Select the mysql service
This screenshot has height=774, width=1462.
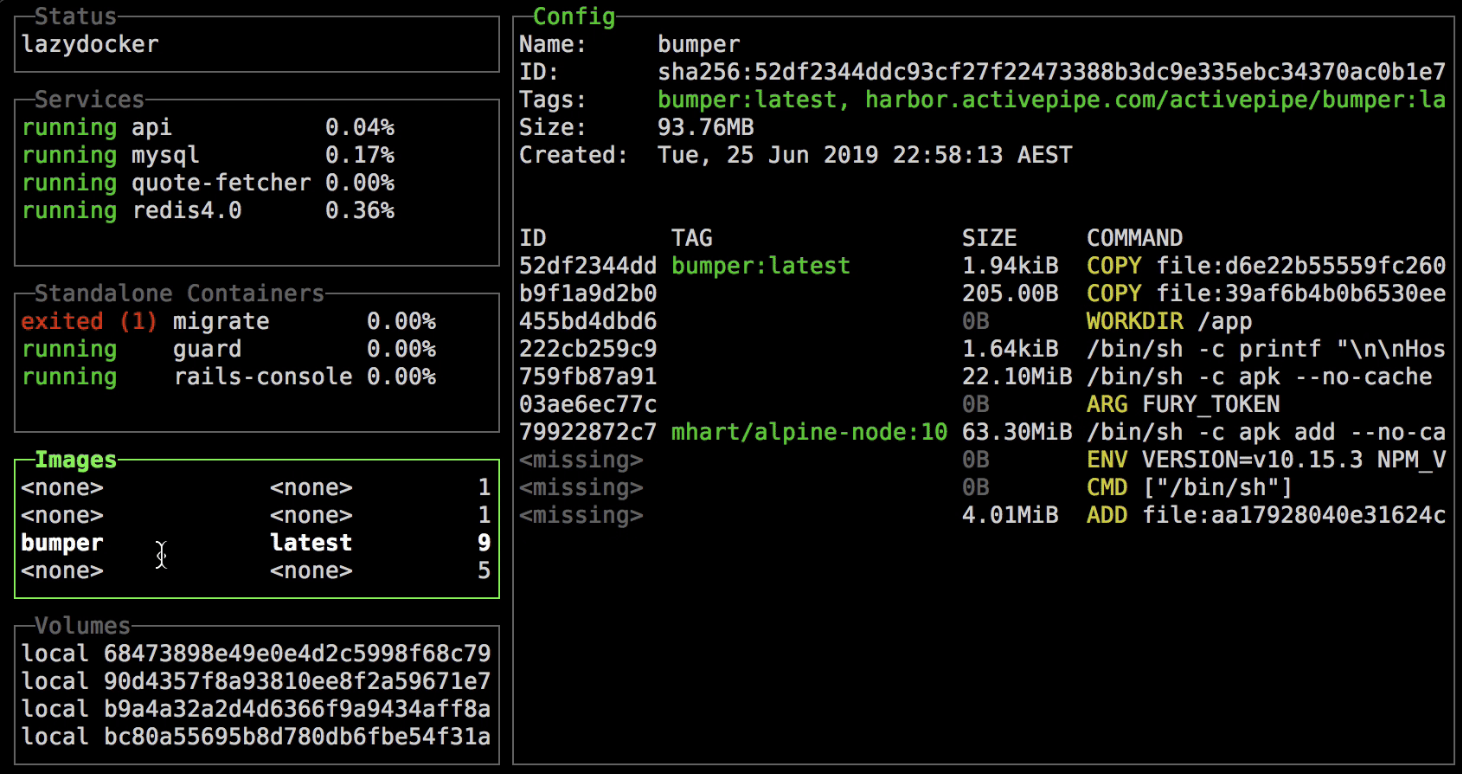click(x=207, y=156)
